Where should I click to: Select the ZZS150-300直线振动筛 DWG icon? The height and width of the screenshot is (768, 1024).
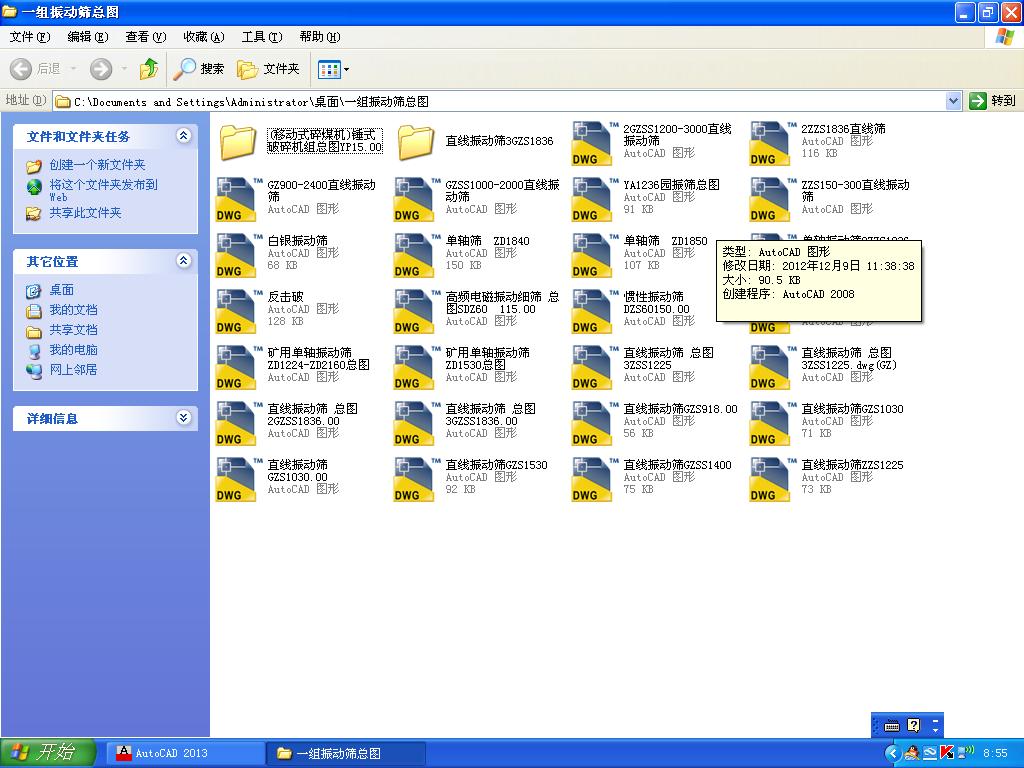coord(771,198)
